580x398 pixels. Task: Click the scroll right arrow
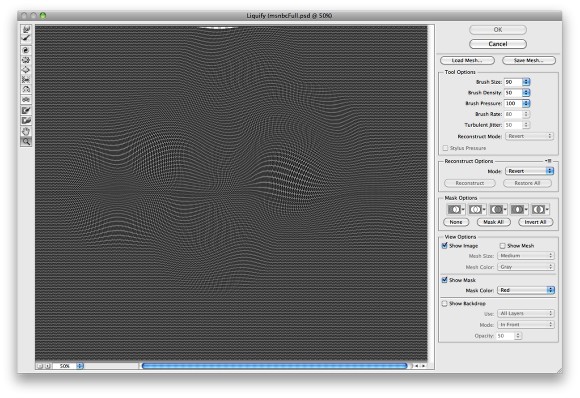tap(423, 366)
